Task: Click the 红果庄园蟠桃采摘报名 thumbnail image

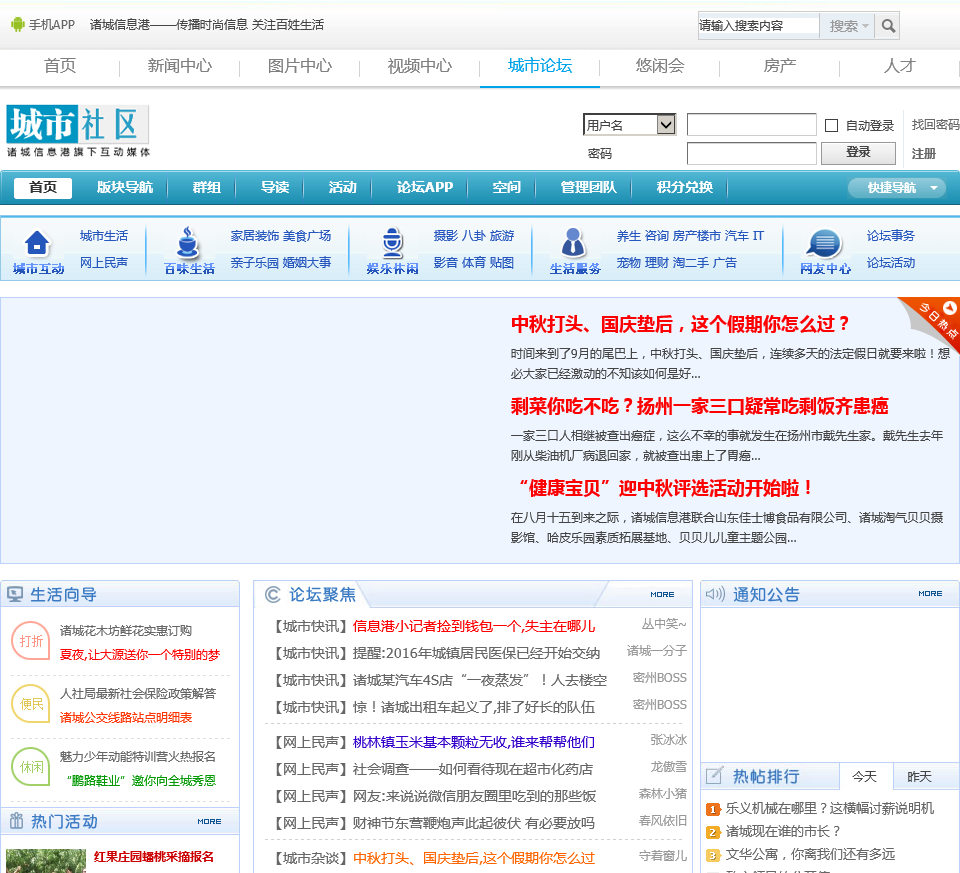Action: [x=45, y=861]
